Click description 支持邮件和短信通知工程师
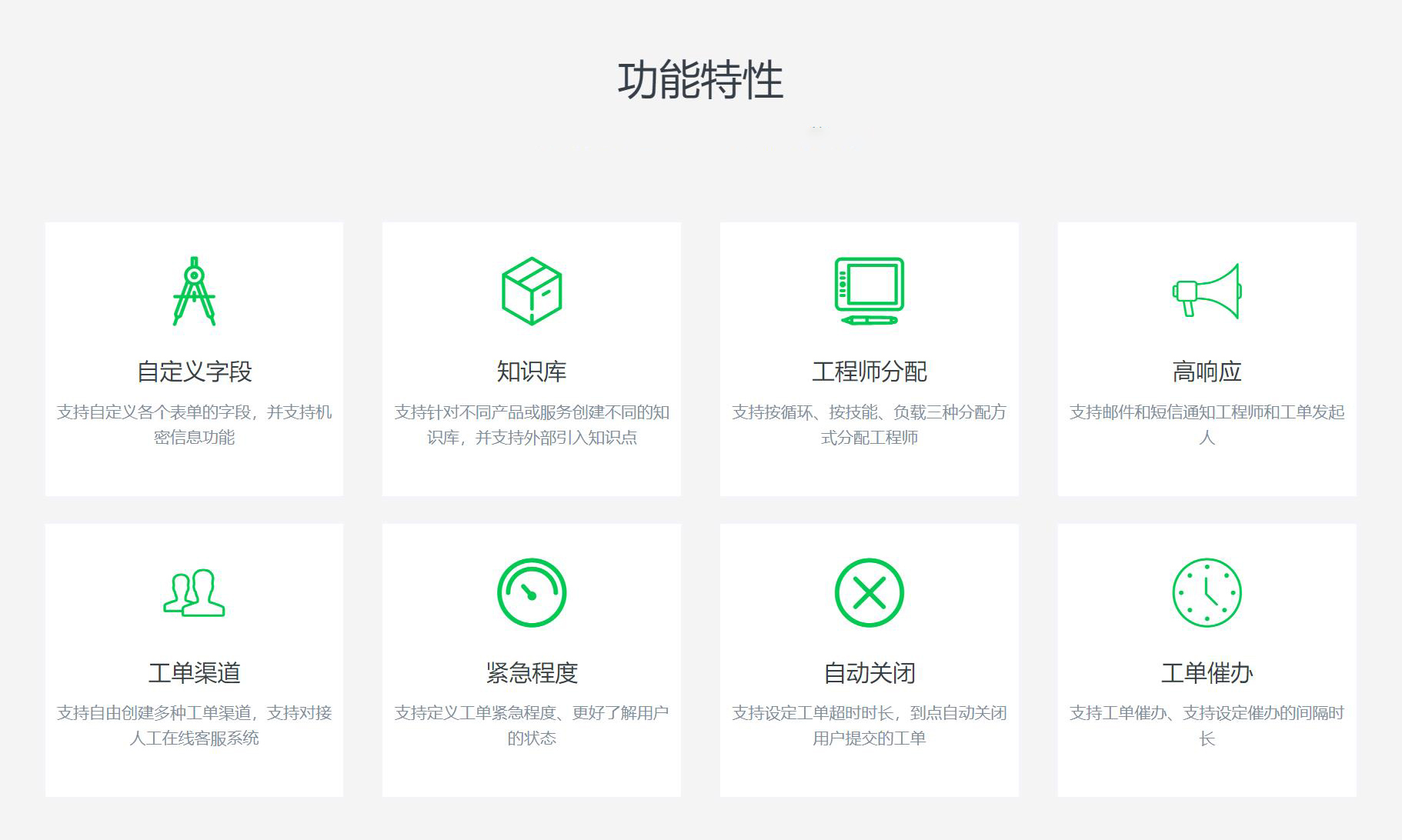 pos(1207,425)
